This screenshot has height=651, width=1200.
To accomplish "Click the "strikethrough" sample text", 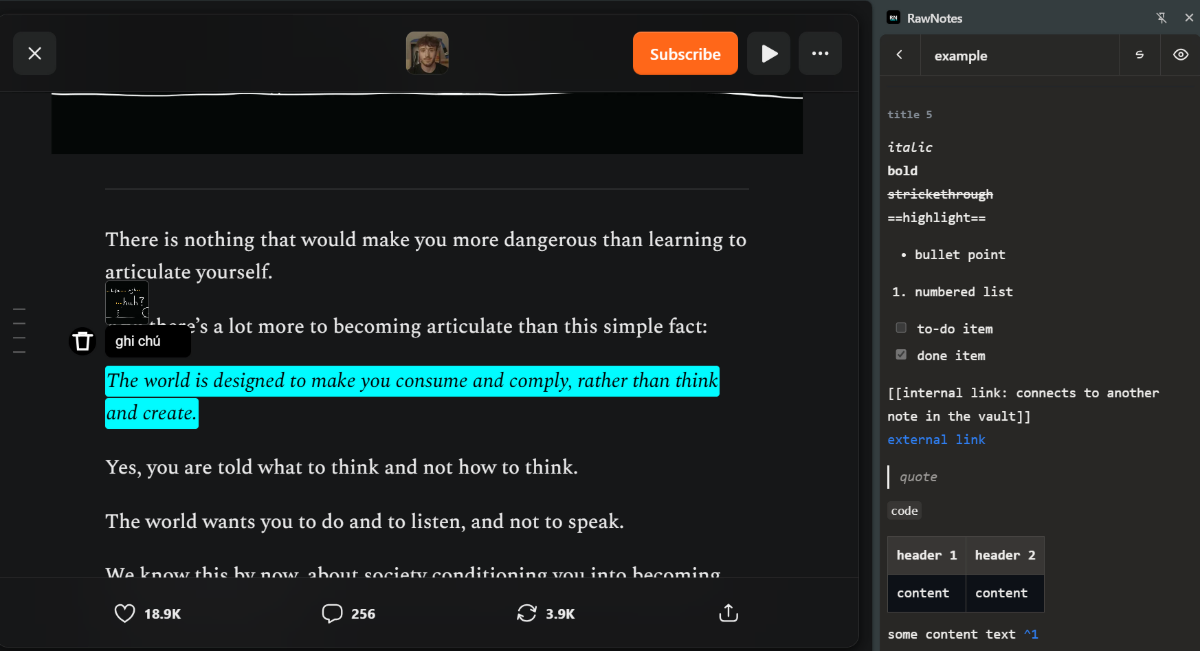I will (940, 195).
